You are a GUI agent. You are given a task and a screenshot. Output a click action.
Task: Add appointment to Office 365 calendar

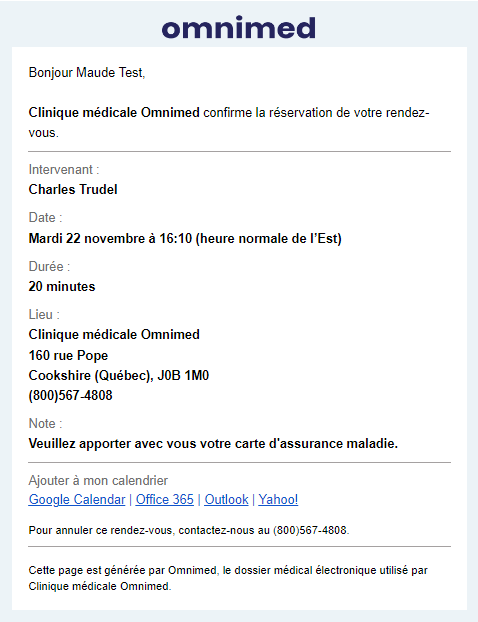[165, 499]
